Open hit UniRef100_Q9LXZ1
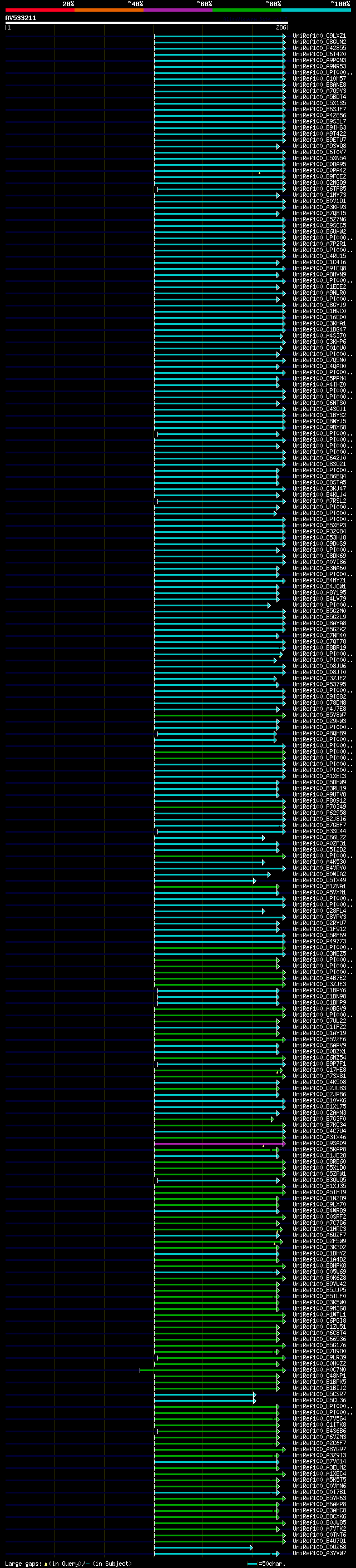356x1568 pixels. [319, 37]
